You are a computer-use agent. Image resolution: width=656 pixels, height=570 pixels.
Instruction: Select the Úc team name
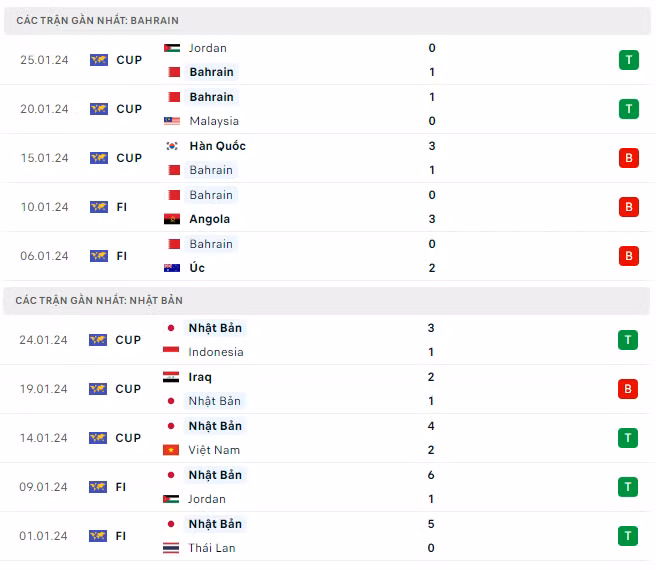click(x=197, y=268)
